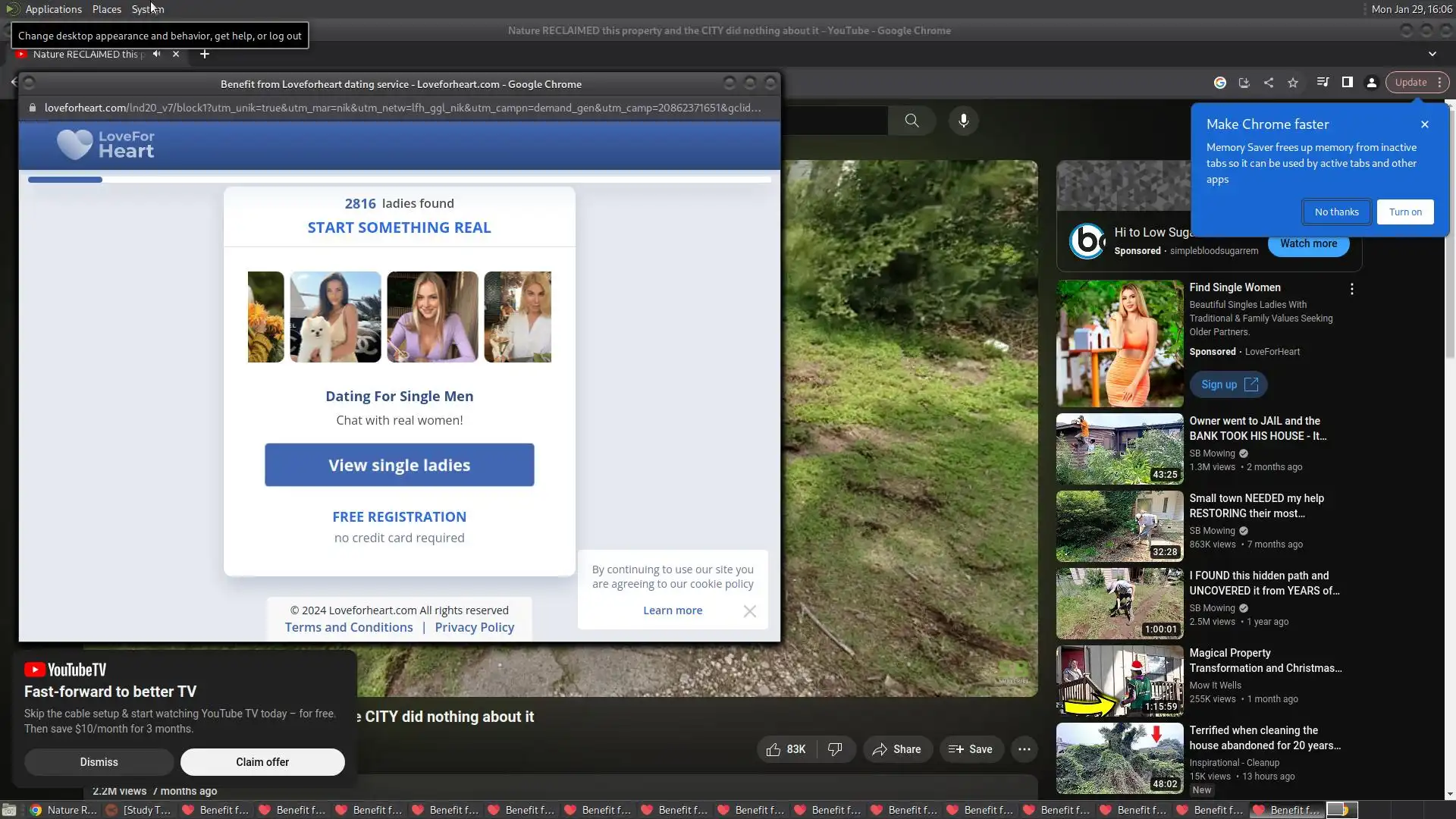Image resolution: width=1456 pixels, height=819 pixels.
Task: Open more actions ellipsis under video
Action: click(1024, 749)
